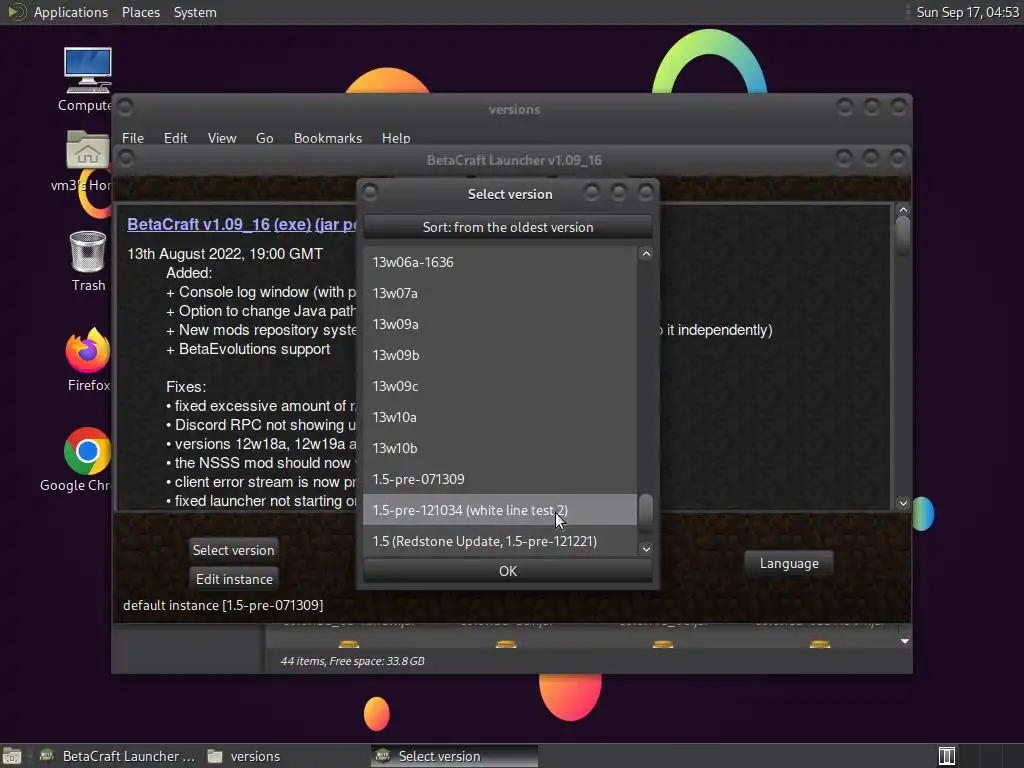
Task: Launch Firefox from the desktop
Action: point(88,360)
